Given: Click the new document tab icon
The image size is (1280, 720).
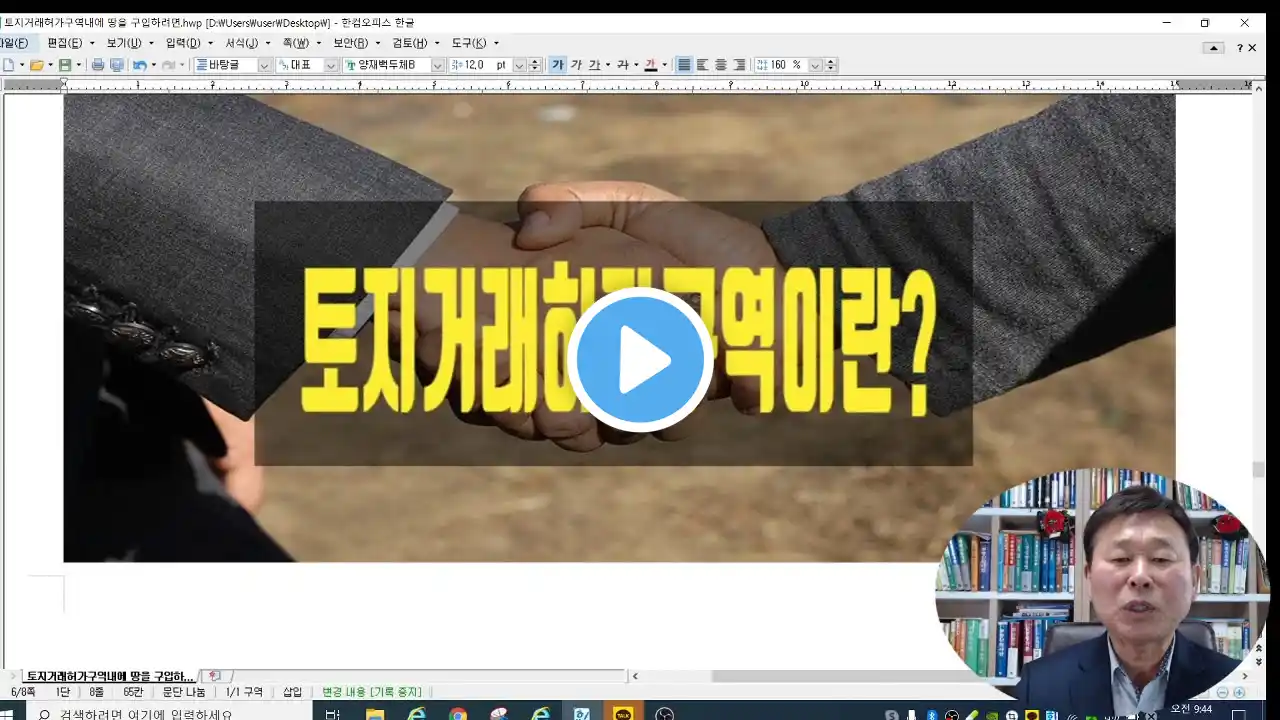Looking at the screenshot, I should 215,676.
